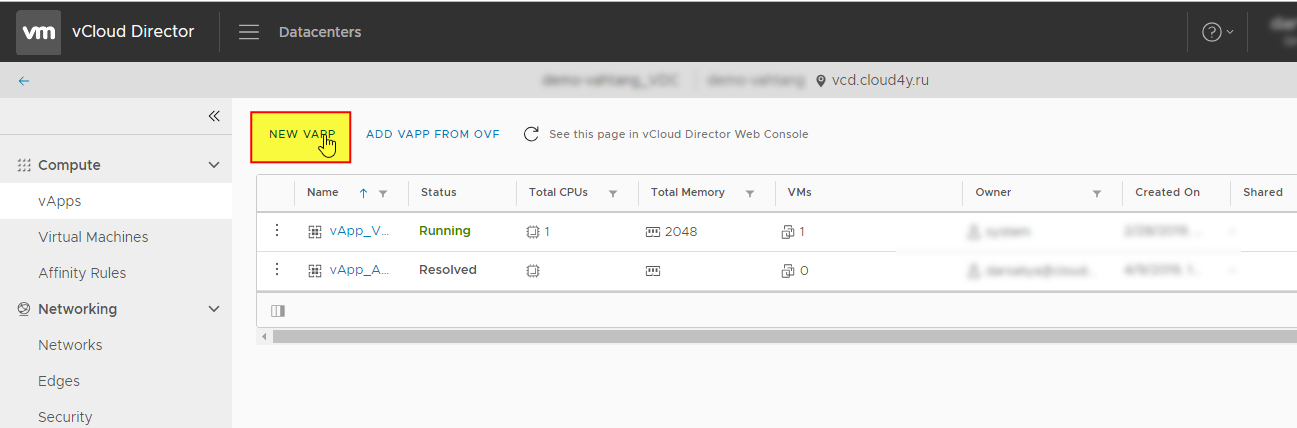The image size is (1297, 428).
Task: Collapse the Compute section
Action: tap(213, 165)
